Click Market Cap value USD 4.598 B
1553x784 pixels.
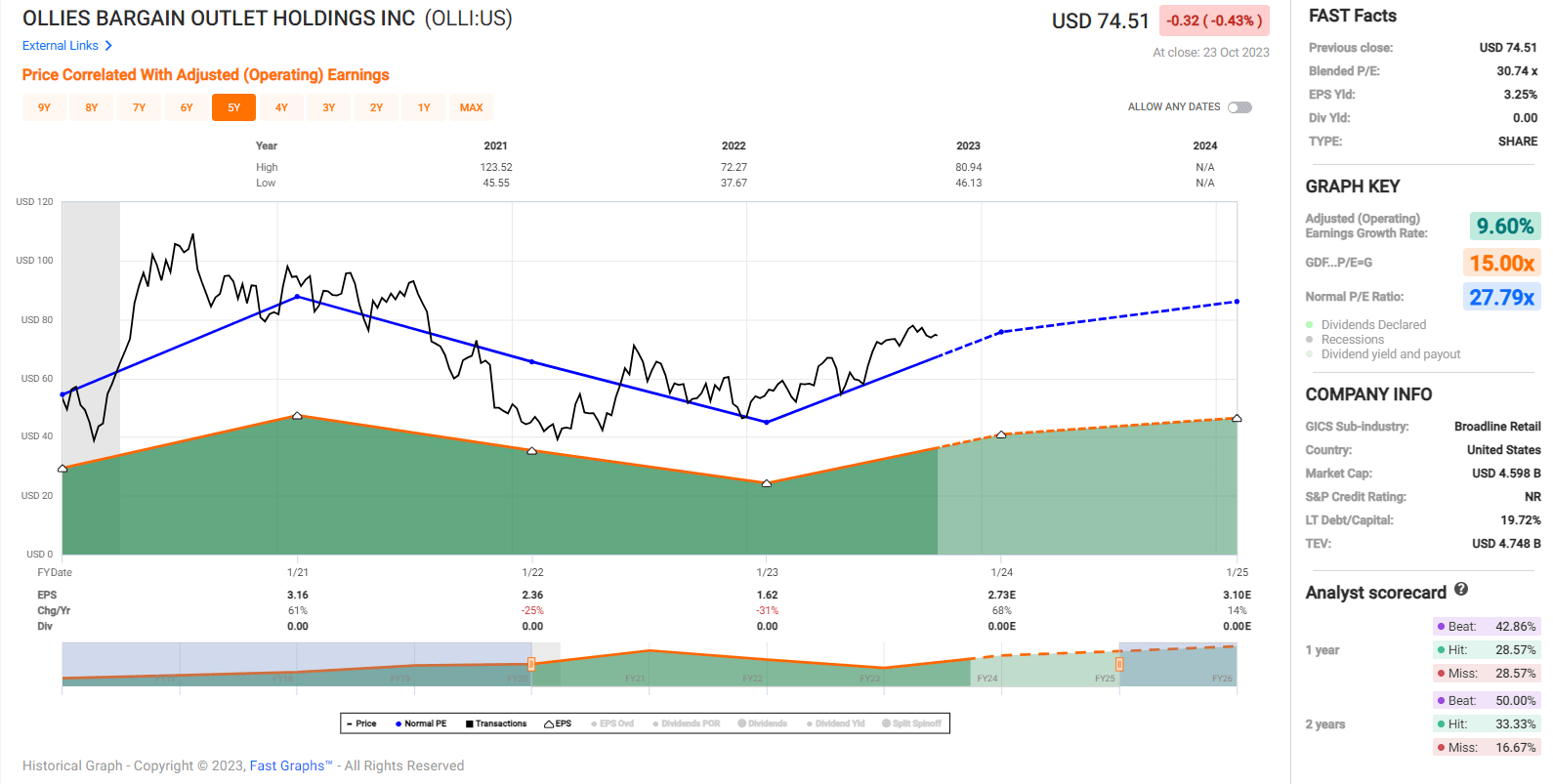1506,474
